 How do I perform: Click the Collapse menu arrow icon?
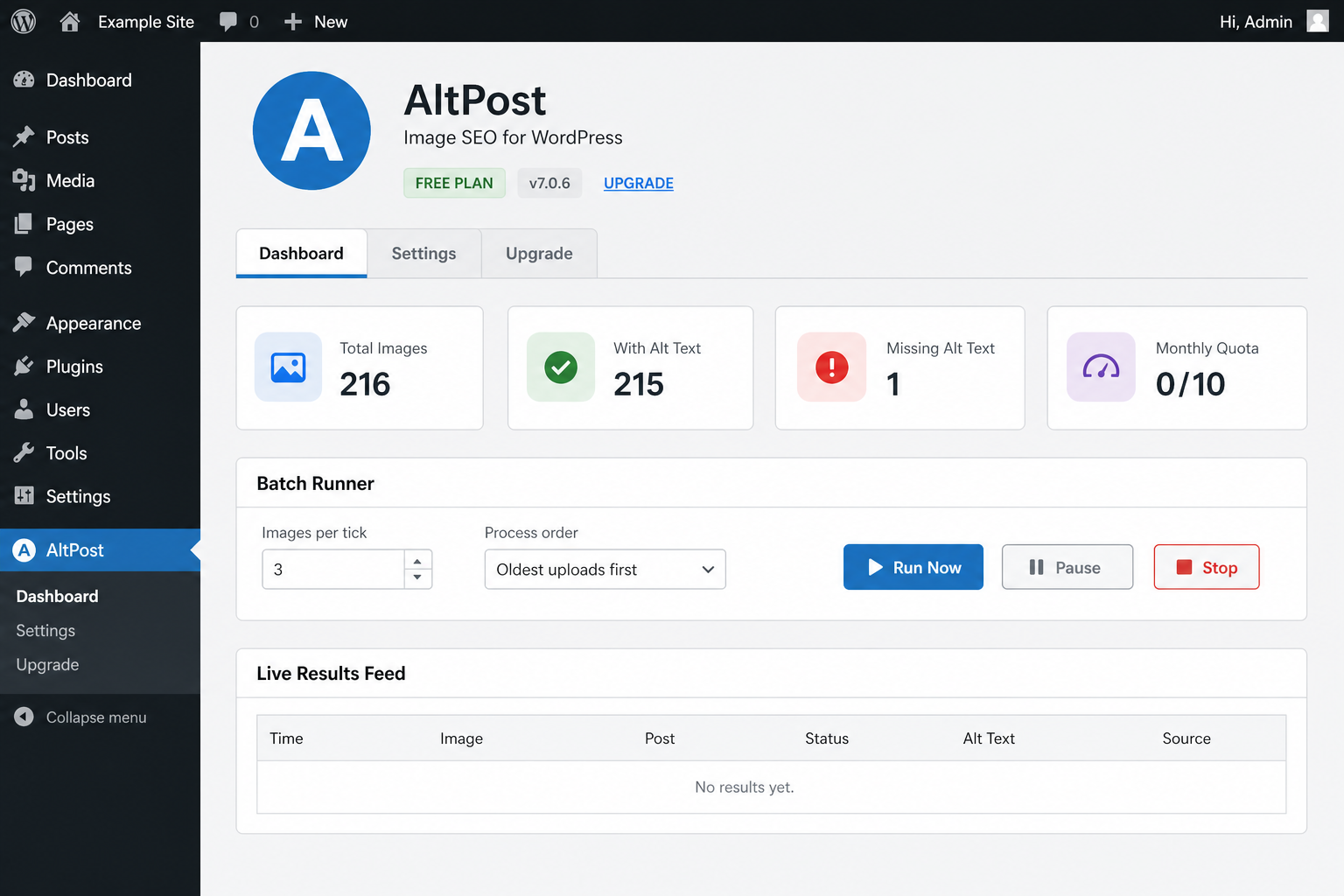pyautogui.click(x=24, y=717)
